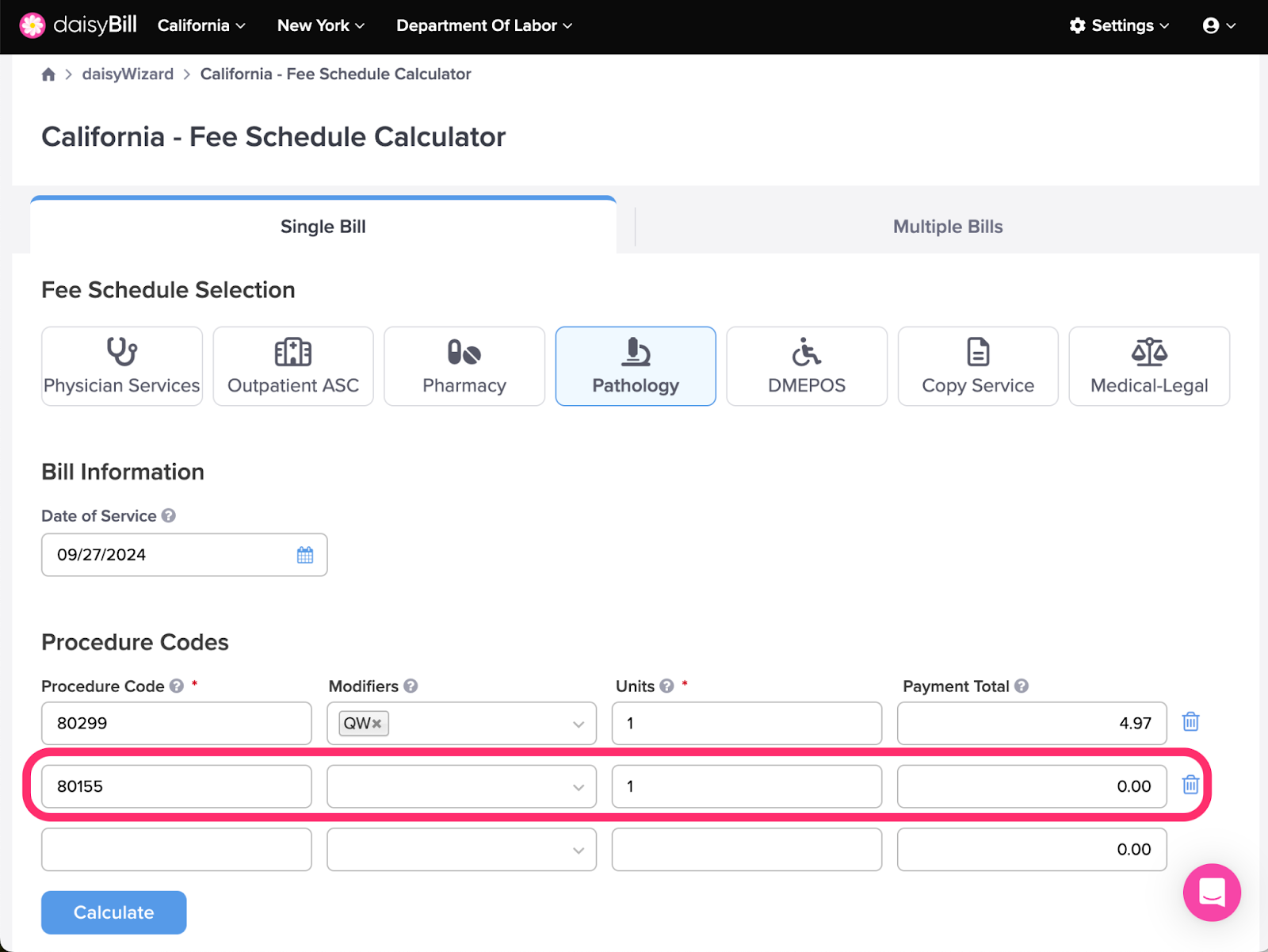Viewport: 1268px width, 952px height.
Task: Delete the 80155 procedure row
Action: click(x=1190, y=785)
